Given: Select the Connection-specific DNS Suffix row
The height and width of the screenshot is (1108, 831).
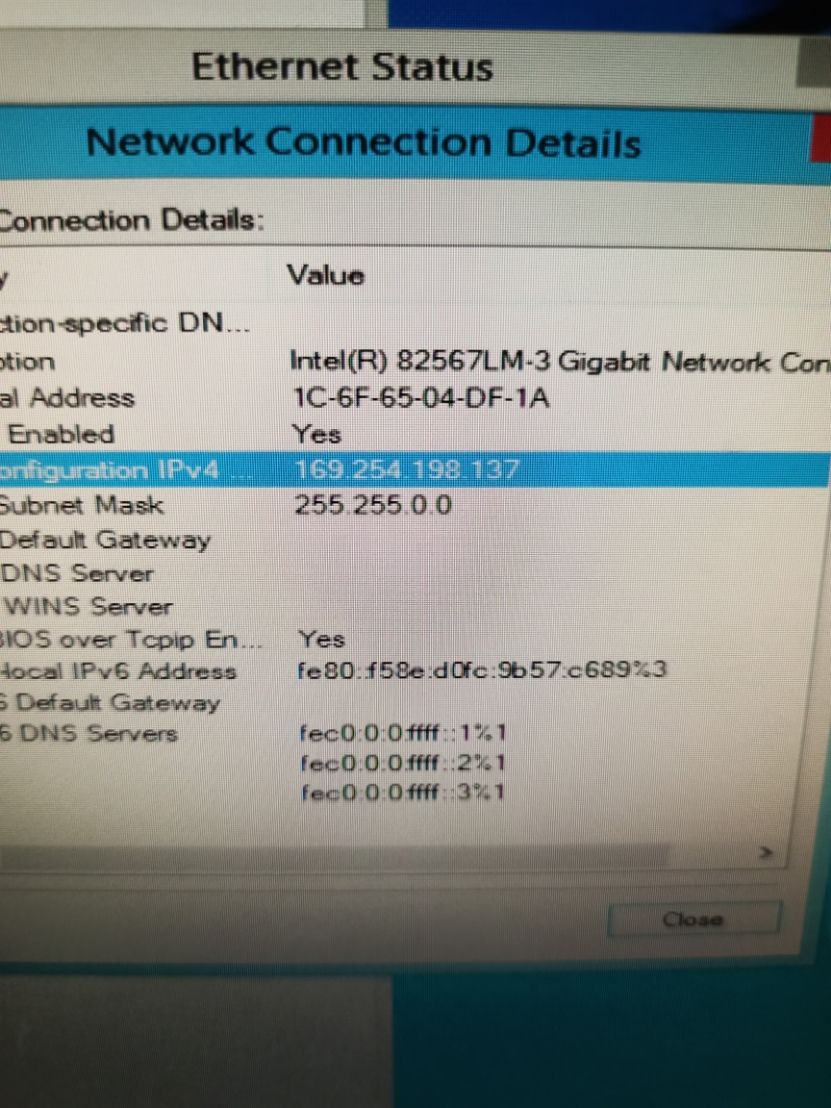Looking at the screenshot, I should coord(414,324).
